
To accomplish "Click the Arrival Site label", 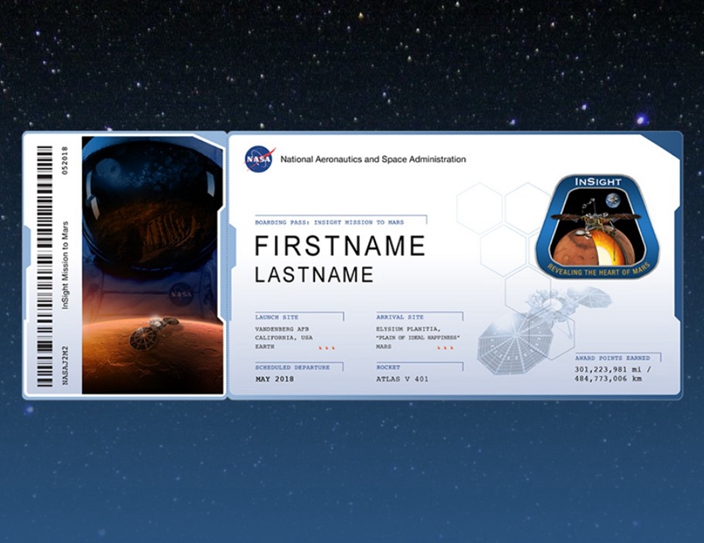I will pos(400,317).
